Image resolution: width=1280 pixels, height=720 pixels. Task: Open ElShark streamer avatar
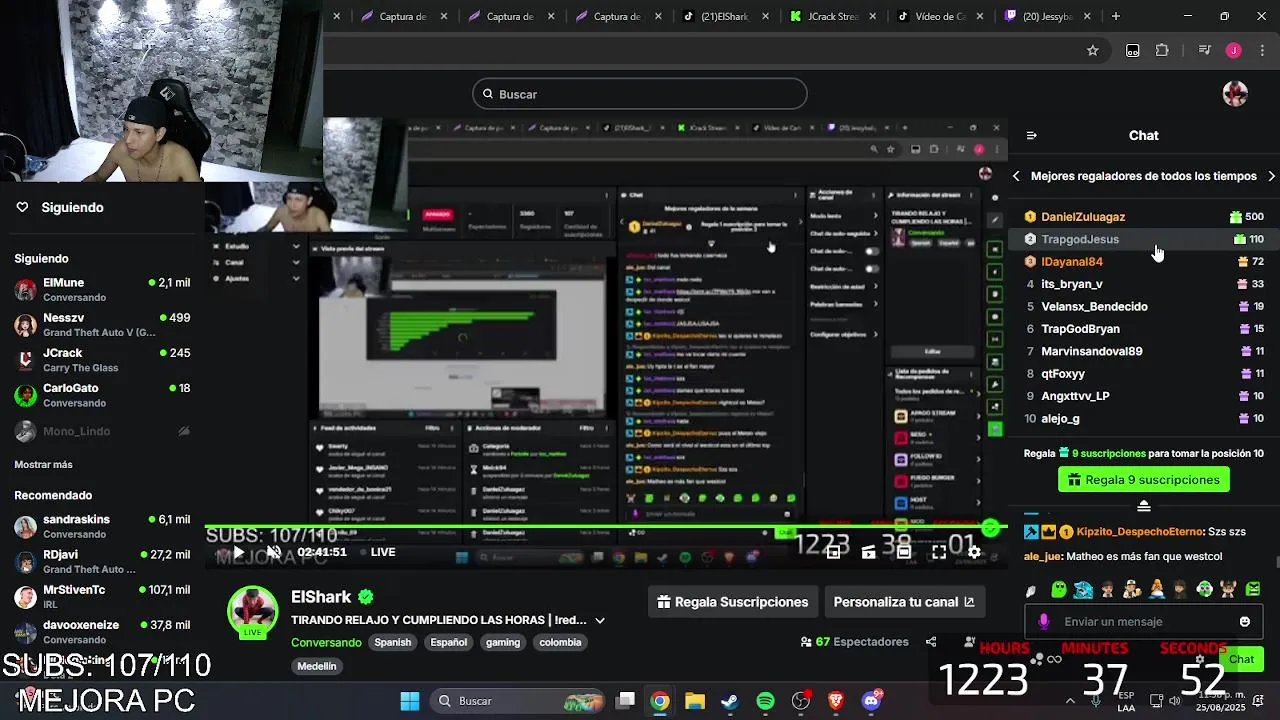pos(253,612)
